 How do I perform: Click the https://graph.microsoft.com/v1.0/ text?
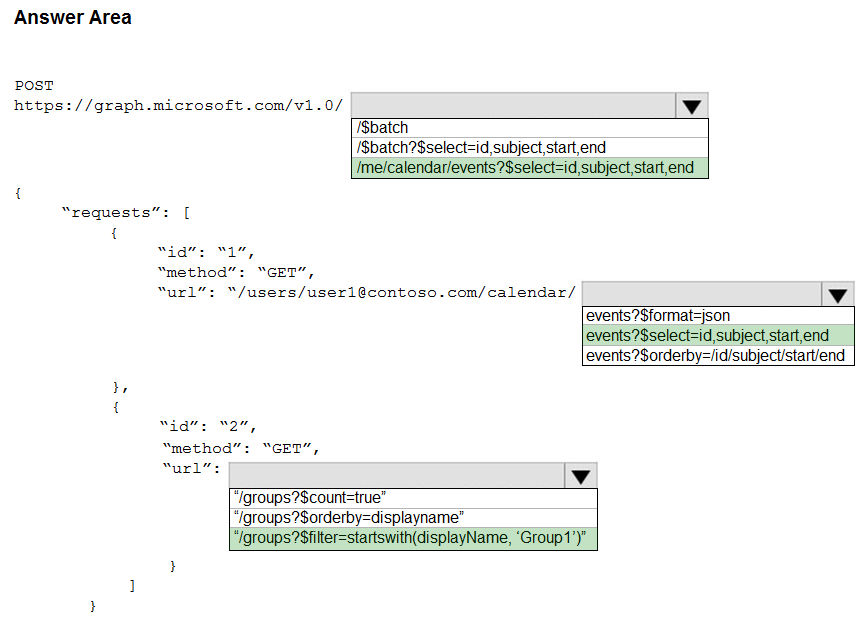point(178,105)
